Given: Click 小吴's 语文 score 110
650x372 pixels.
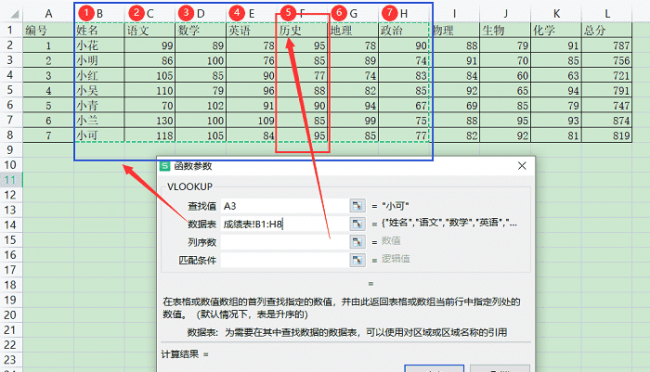Looking at the screenshot, I should tap(150, 90).
